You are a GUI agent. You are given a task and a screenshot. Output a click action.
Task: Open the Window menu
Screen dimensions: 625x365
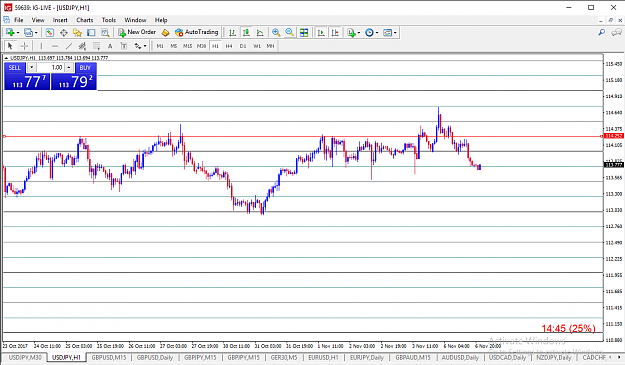tap(135, 20)
